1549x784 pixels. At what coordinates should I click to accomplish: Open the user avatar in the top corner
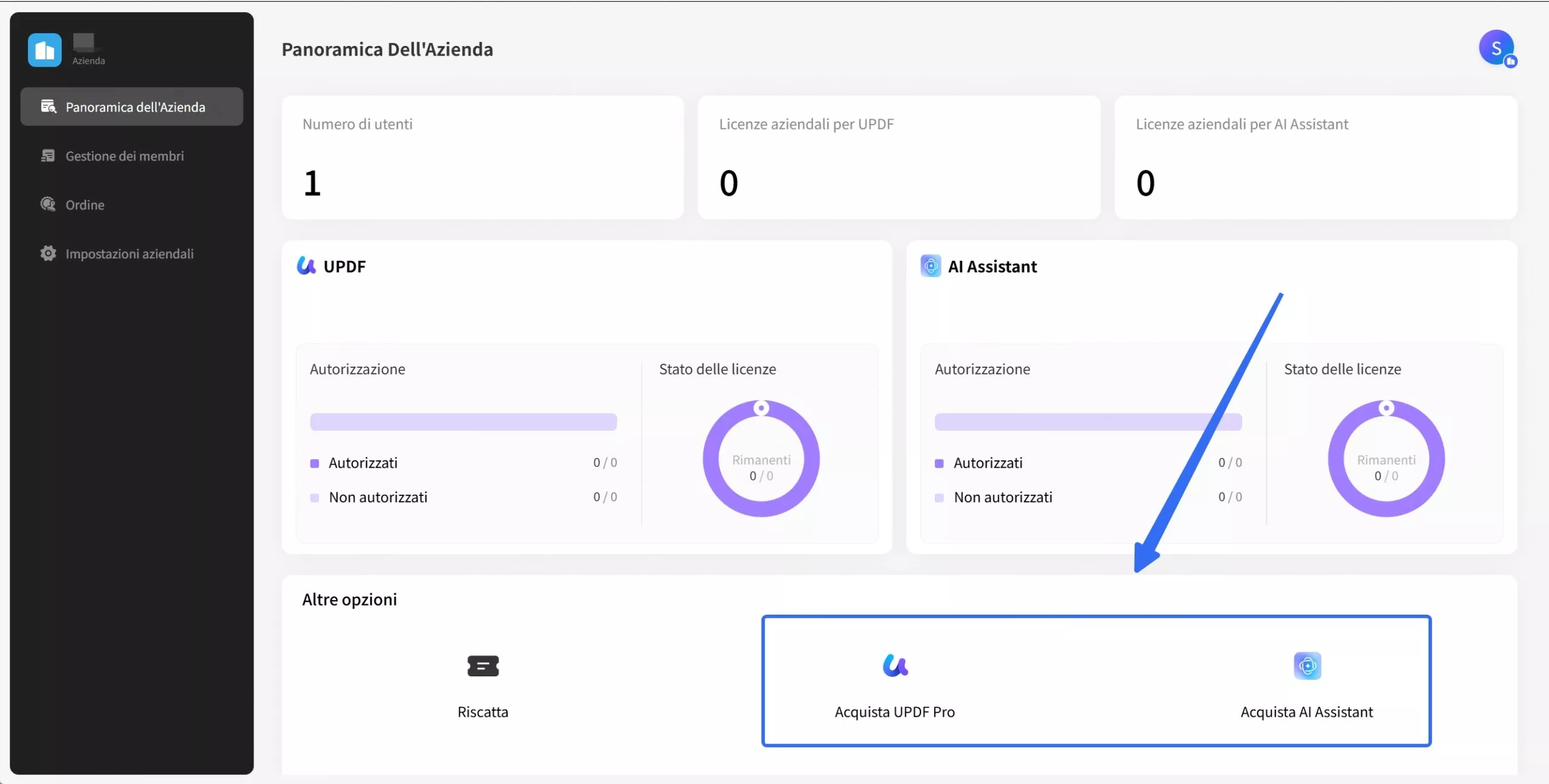pos(1496,48)
